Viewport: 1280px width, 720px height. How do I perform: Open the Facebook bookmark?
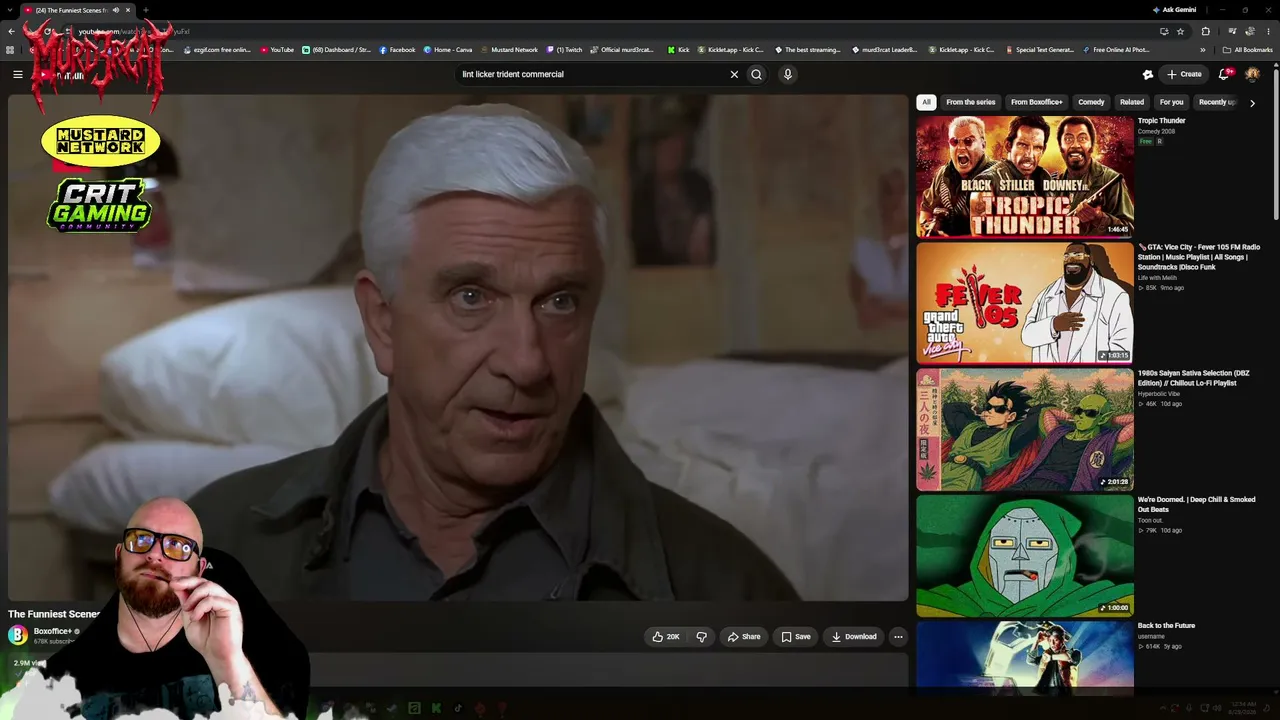397,50
